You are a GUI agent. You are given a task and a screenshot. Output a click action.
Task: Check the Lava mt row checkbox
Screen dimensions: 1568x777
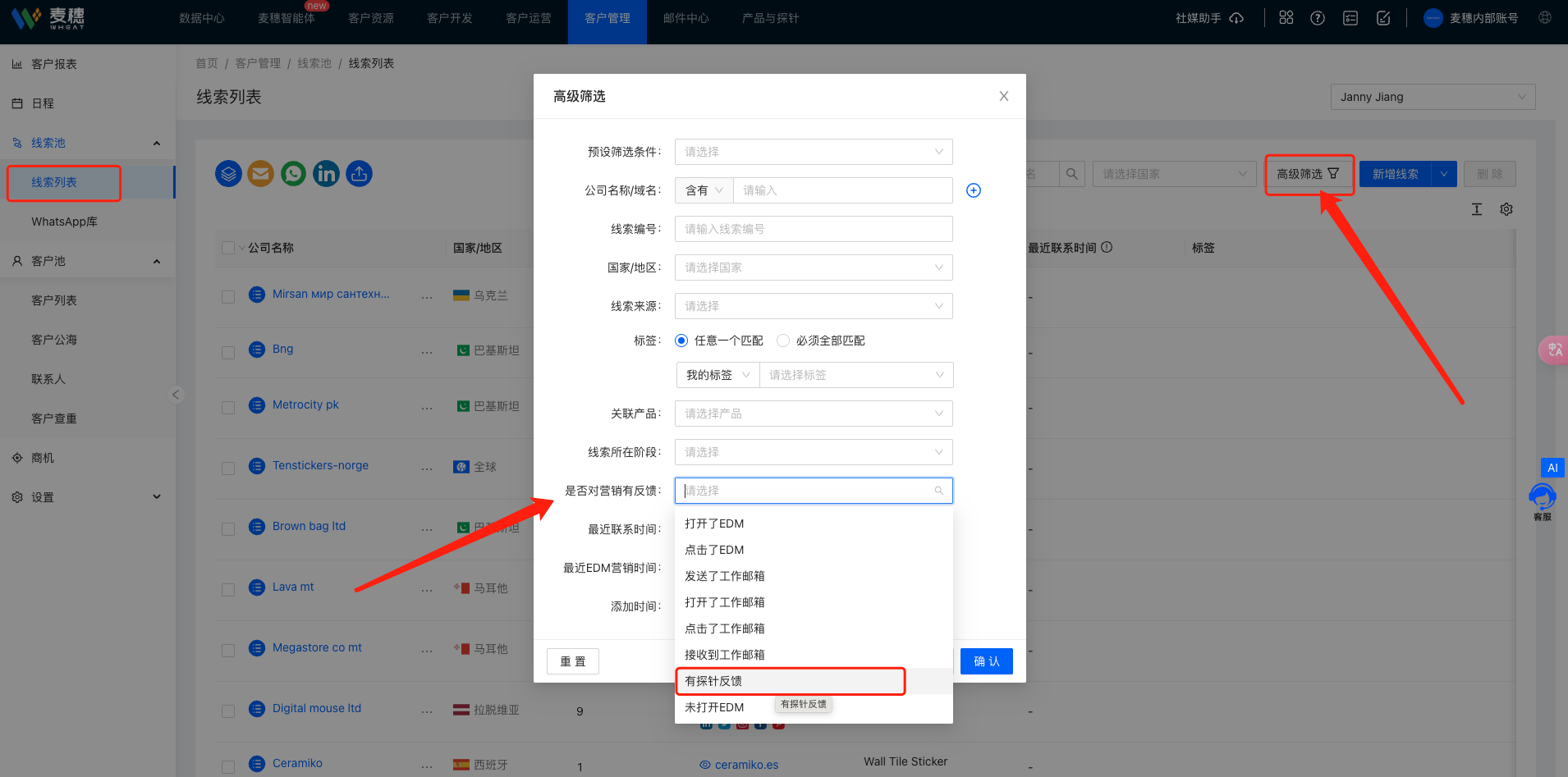pos(228,590)
